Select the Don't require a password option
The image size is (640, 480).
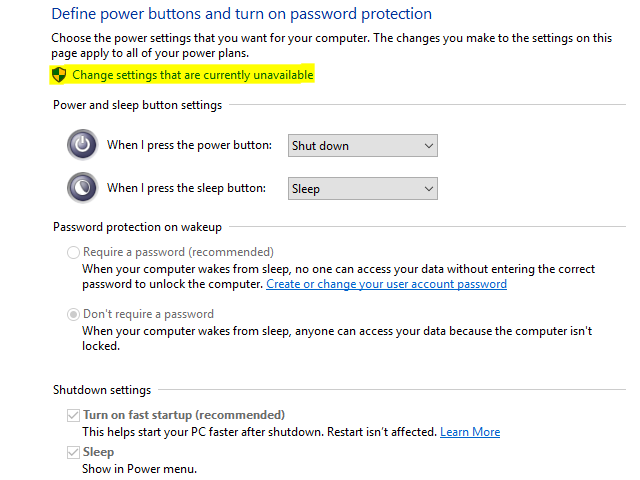tap(73, 314)
